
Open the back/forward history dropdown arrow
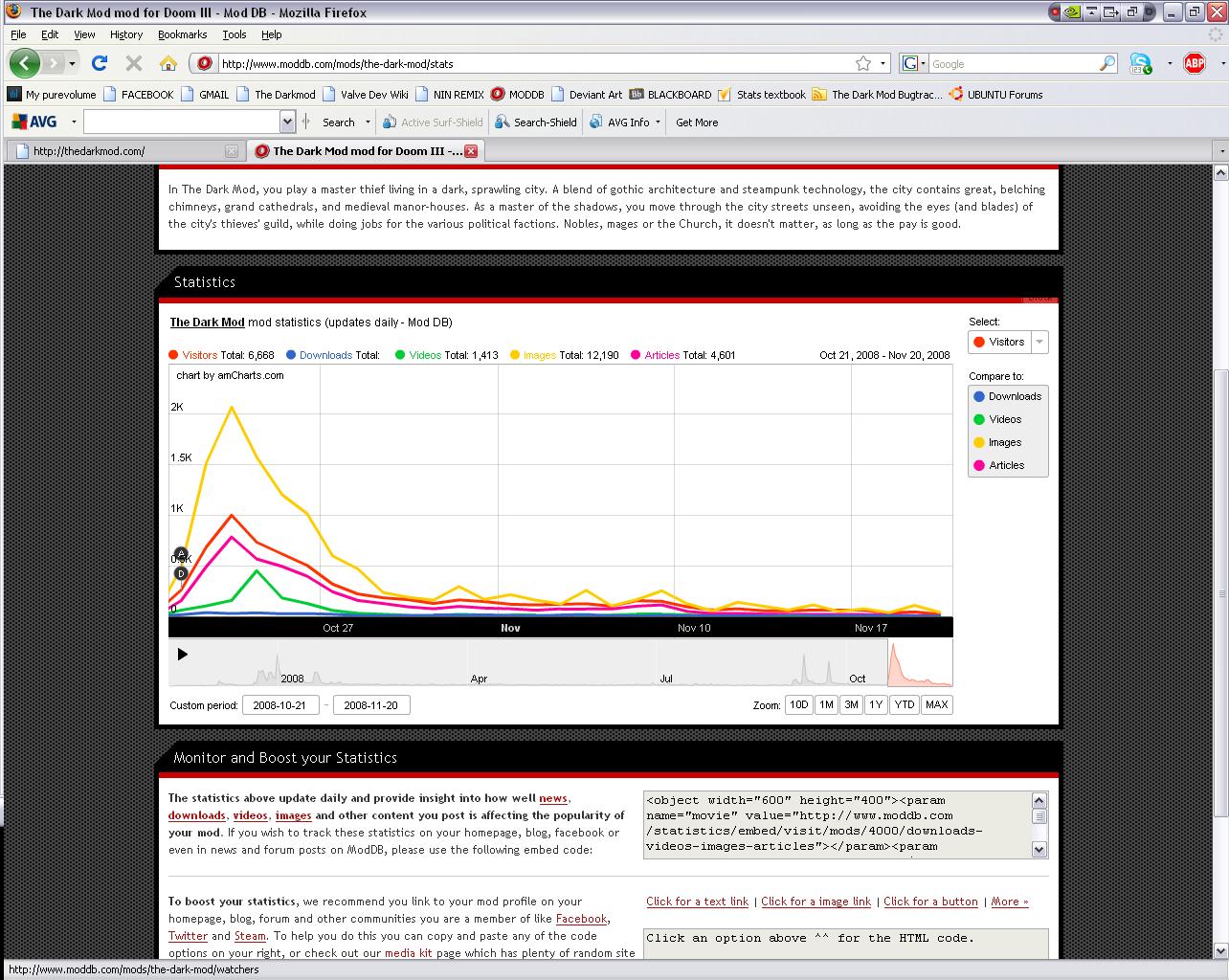click(x=72, y=64)
